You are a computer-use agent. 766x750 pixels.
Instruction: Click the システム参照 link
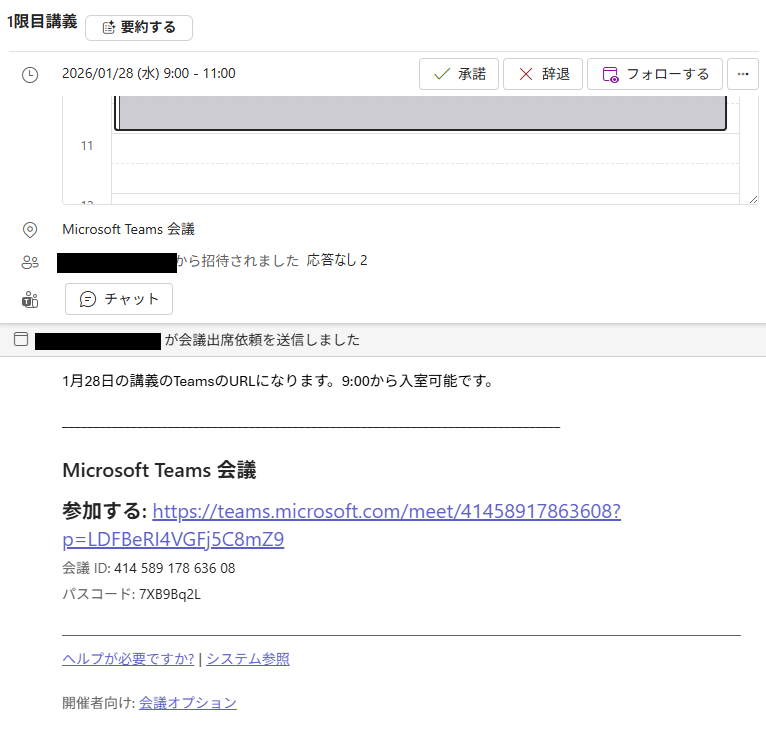(x=248, y=659)
